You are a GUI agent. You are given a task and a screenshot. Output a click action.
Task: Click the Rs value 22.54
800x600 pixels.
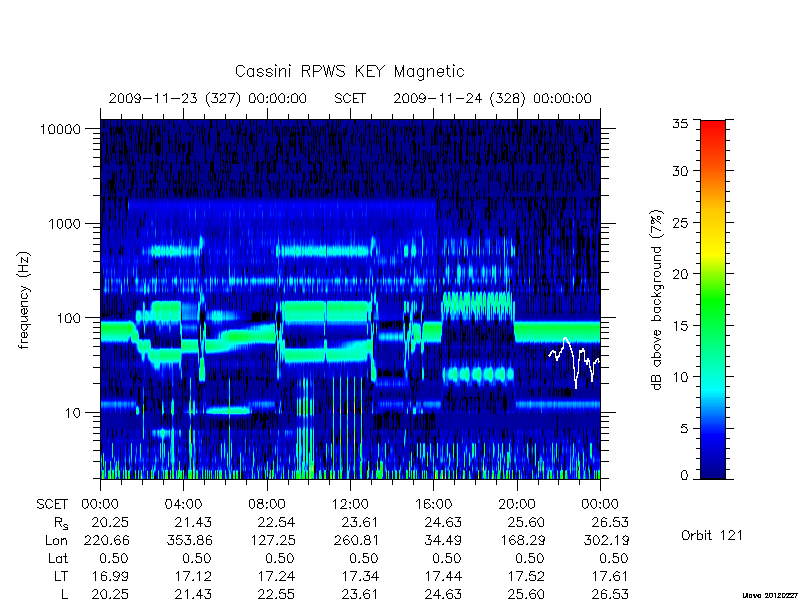pyautogui.click(x=276, y=522)
